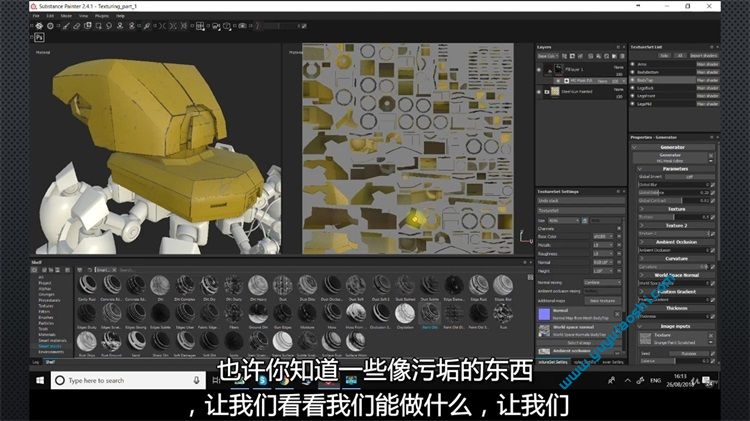Click the Undo stack button
The image size is (750, 421).
coord(581,201)
